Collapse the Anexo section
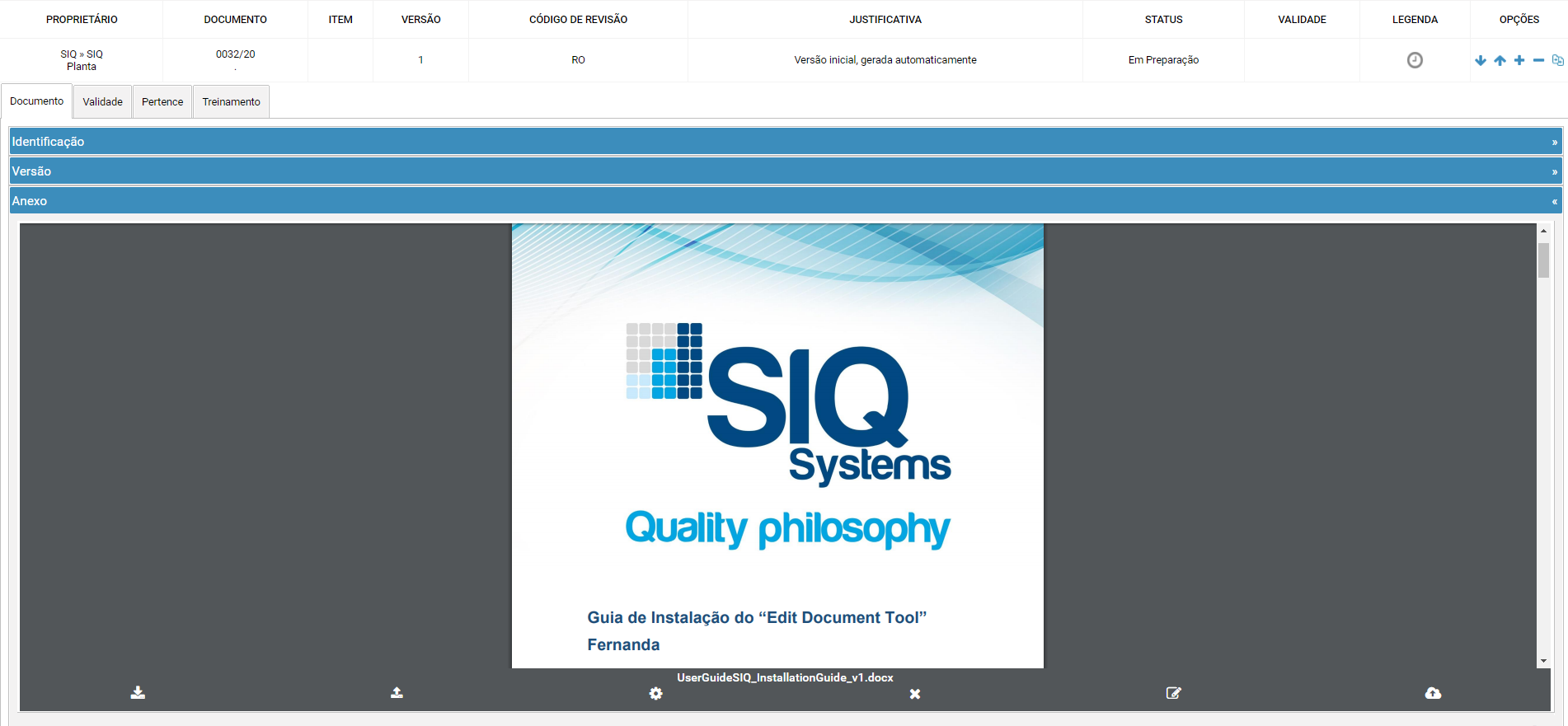The height and width of the screenshot is (726, 1568). (786, 201)
